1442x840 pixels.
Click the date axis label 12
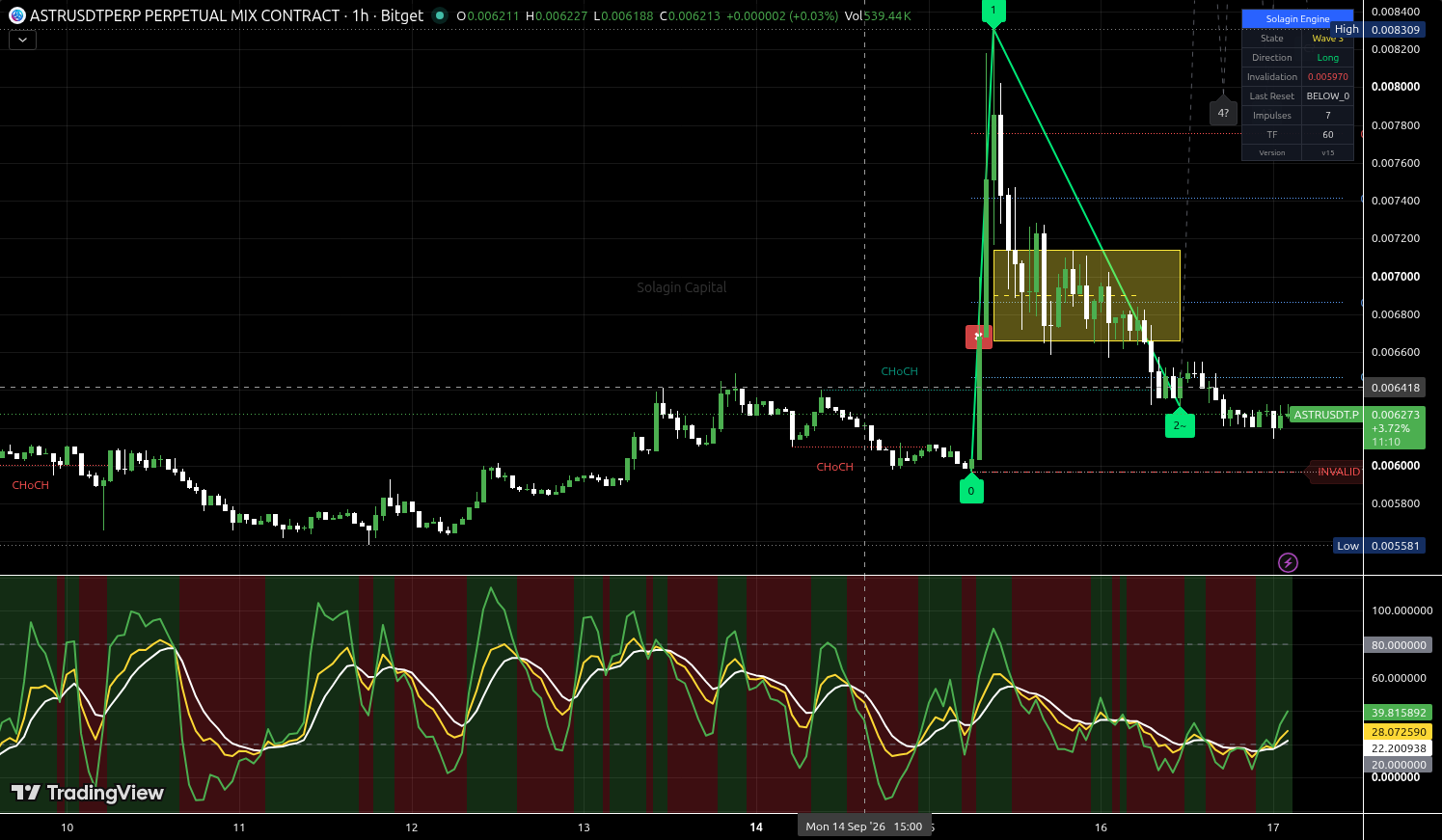[x=412, y=827]
